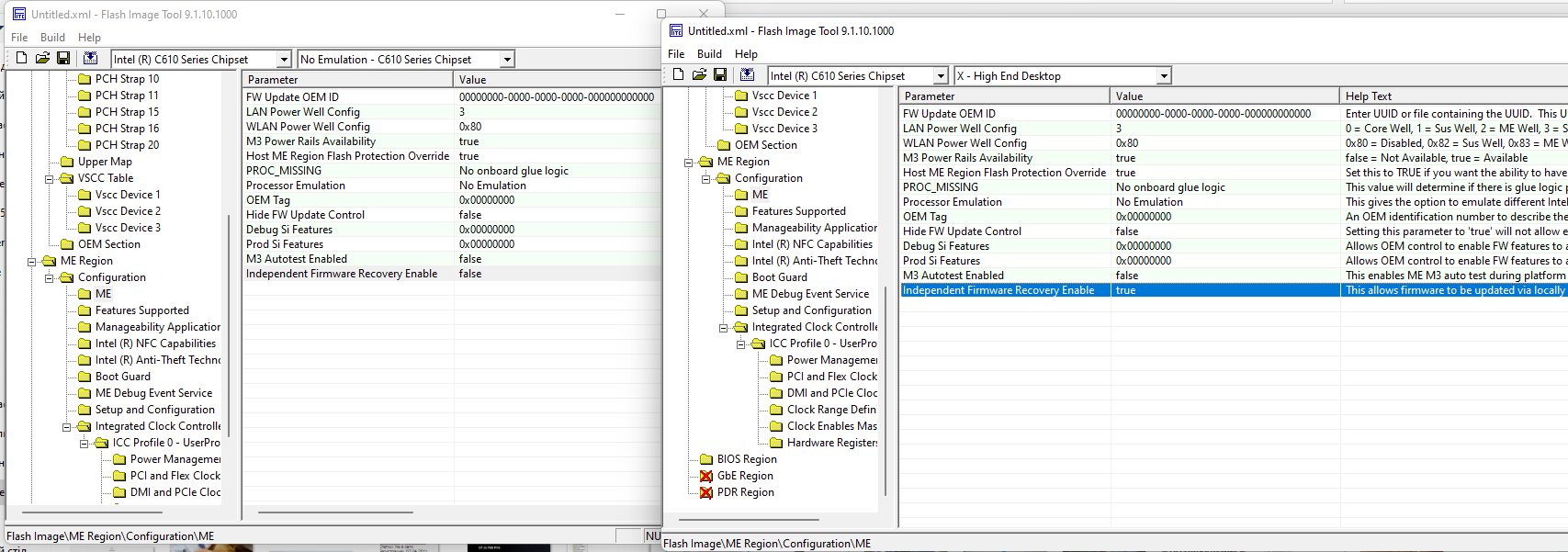Open Help menu in left window
This screenshot has height=552, width=1568.
[89, 38]
